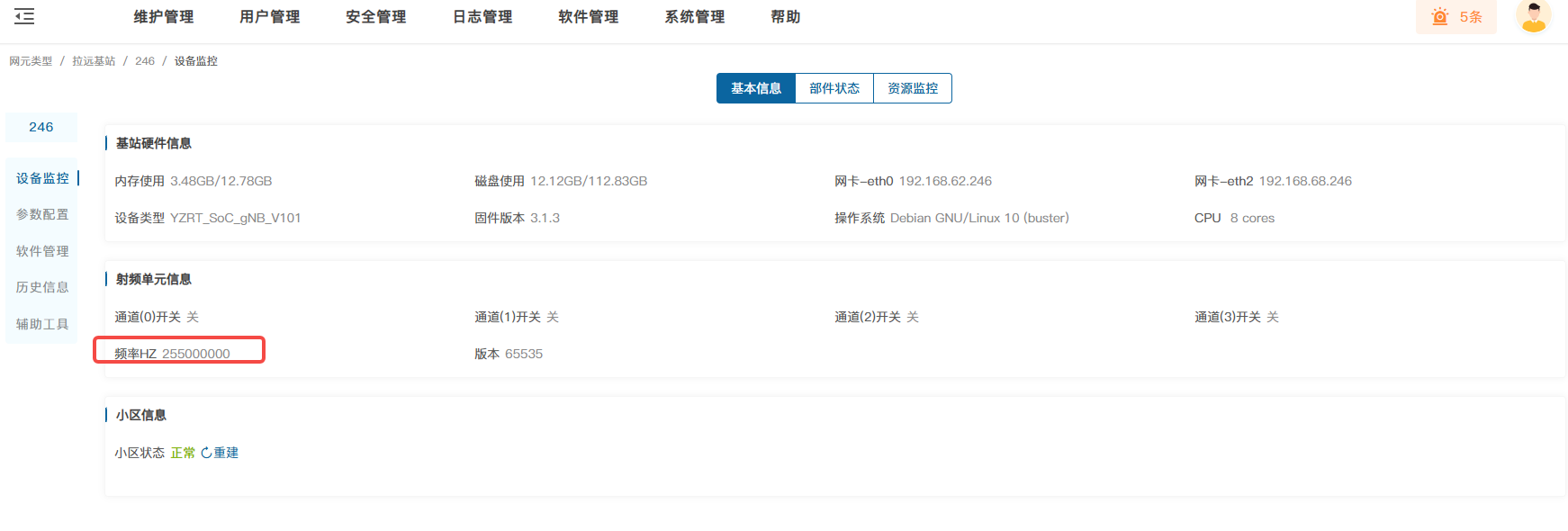Open the 帮助 menu
The height and width of the screenshot is (531, 1568).
(785, 17)
